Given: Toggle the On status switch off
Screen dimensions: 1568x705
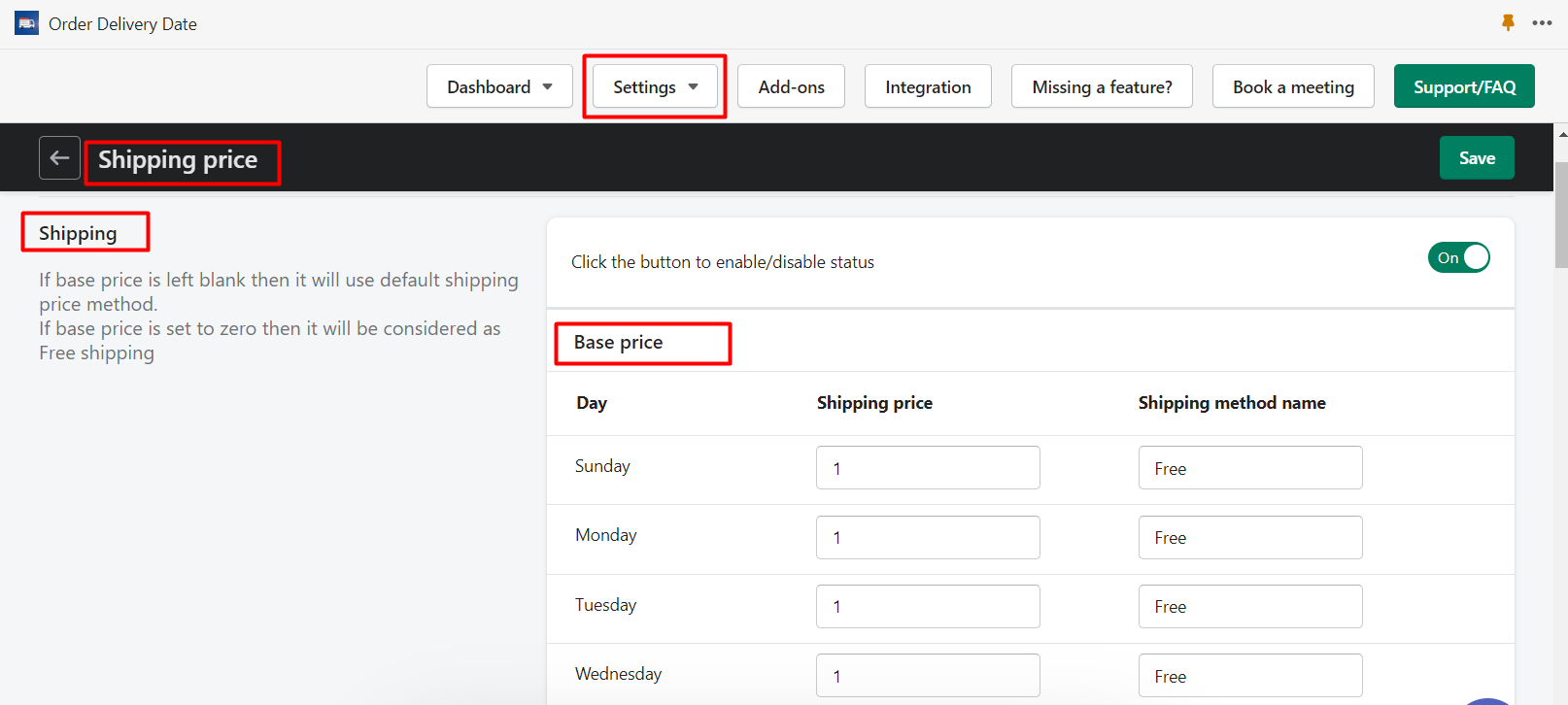Looking at the screenshot, I should pos(1458,257).
